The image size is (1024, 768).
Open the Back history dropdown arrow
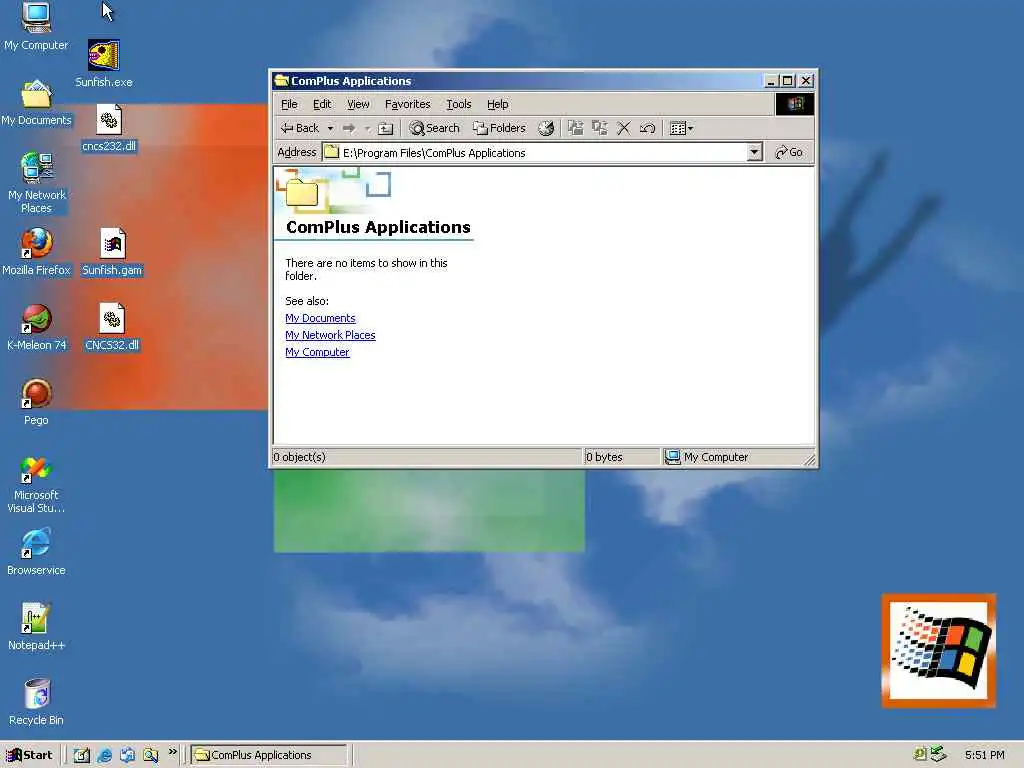point(330,128)
